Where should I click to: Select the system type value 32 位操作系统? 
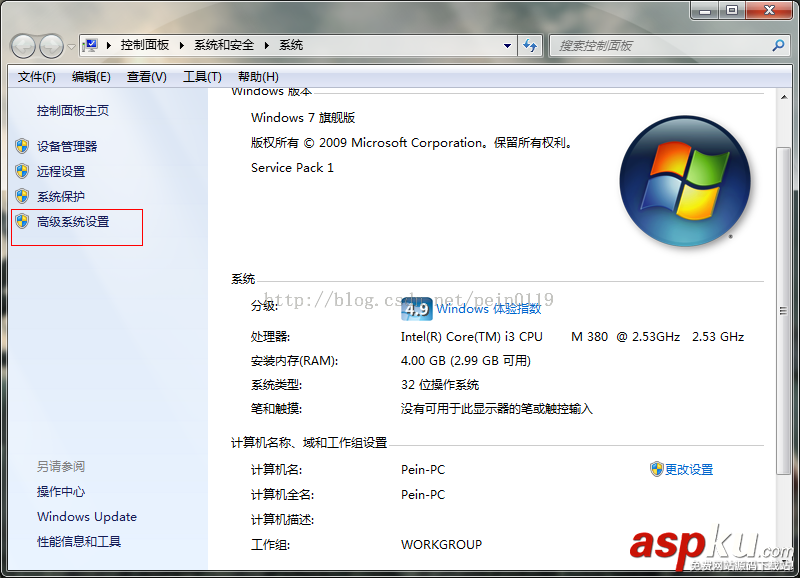440,385
